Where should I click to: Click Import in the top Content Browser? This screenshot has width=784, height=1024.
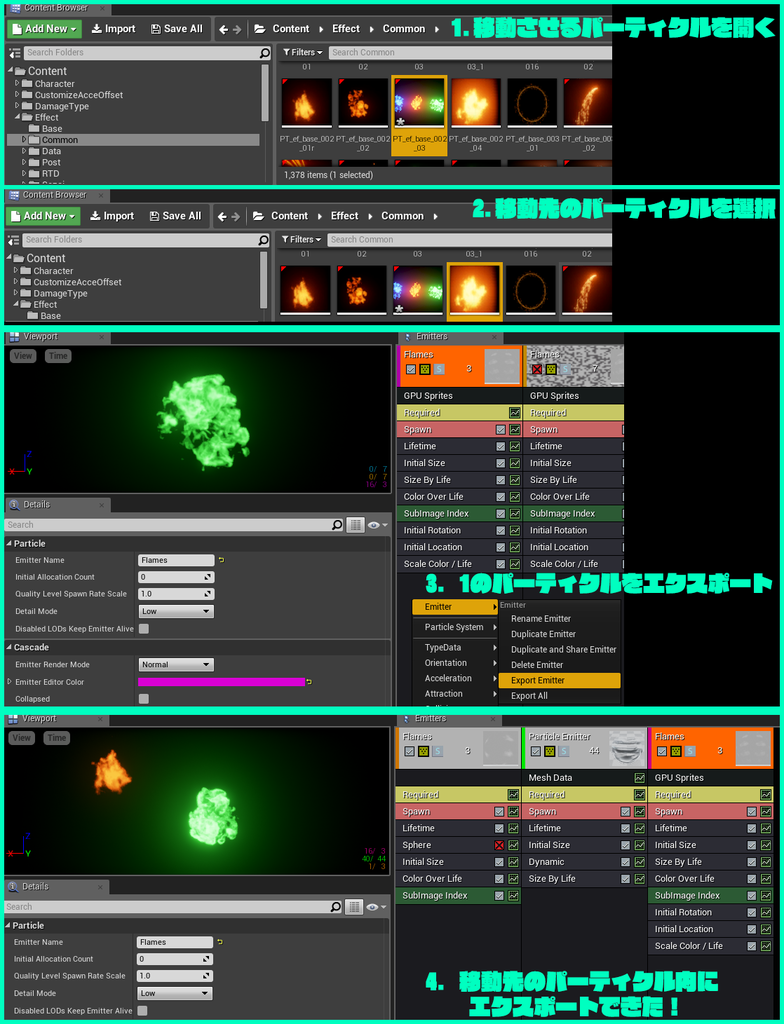[113, 29]
